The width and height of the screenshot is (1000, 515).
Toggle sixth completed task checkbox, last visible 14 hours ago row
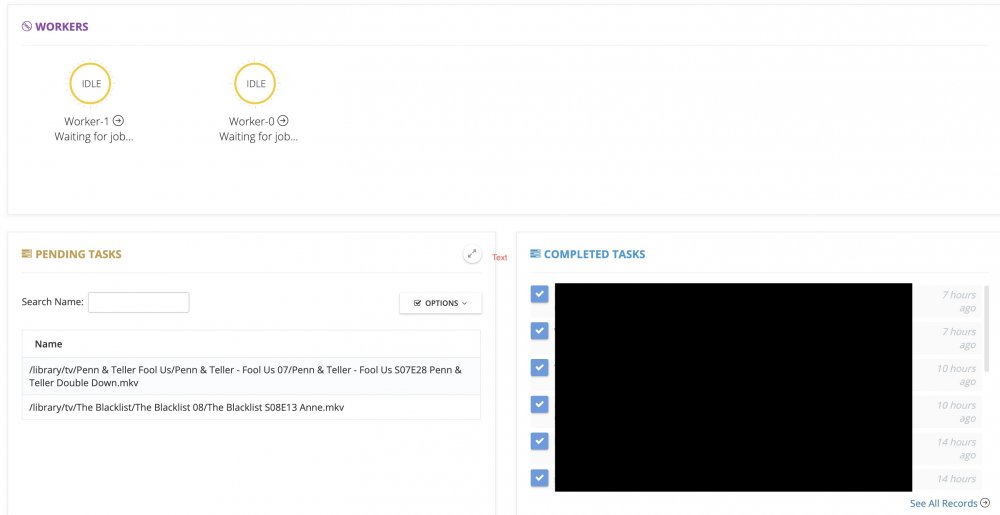tap(540, 478)
